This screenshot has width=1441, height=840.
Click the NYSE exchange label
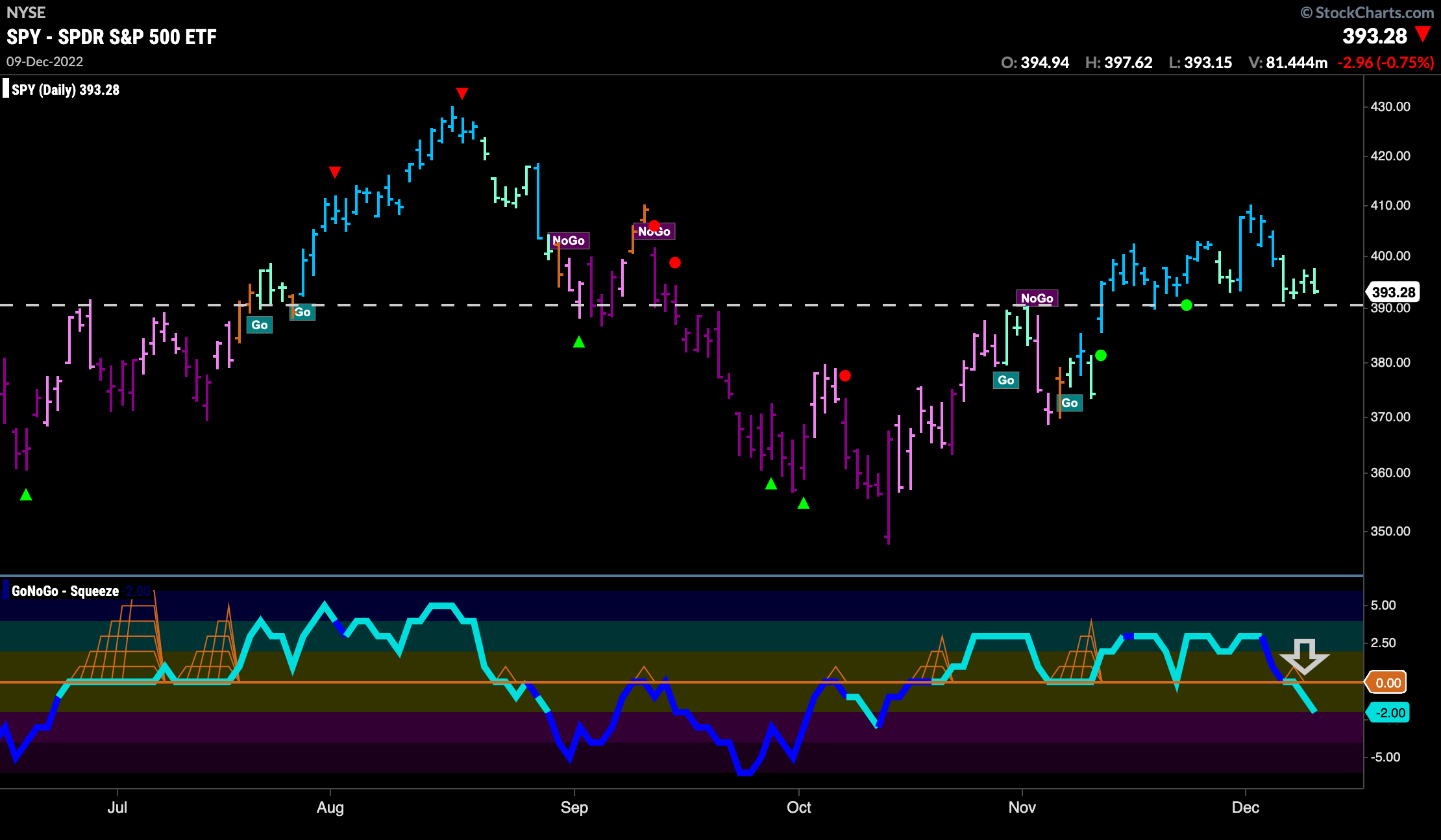click(26, 12)
